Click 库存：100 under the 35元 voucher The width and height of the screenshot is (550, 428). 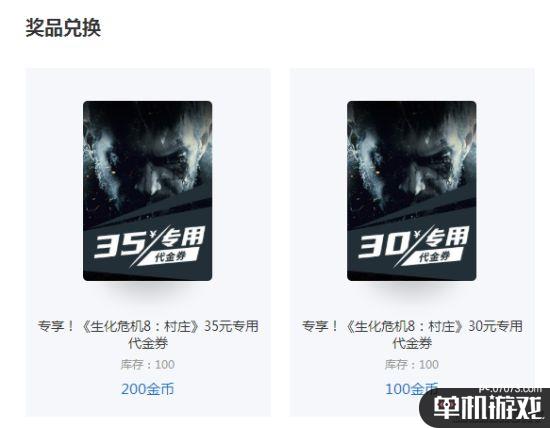[x=148, y=365]
